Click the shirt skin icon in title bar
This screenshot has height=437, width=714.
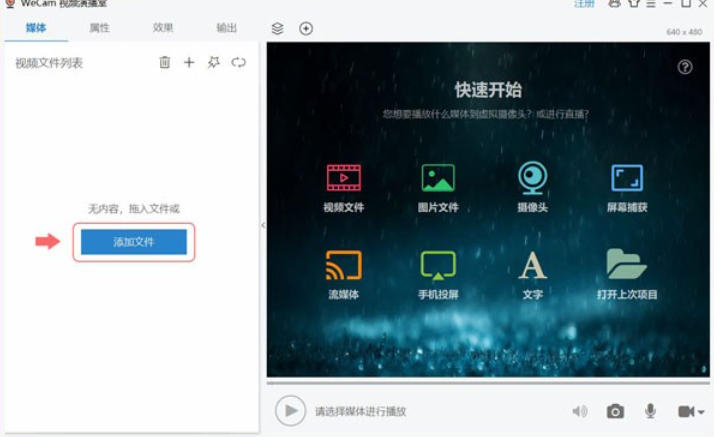(x=633, y=4)
